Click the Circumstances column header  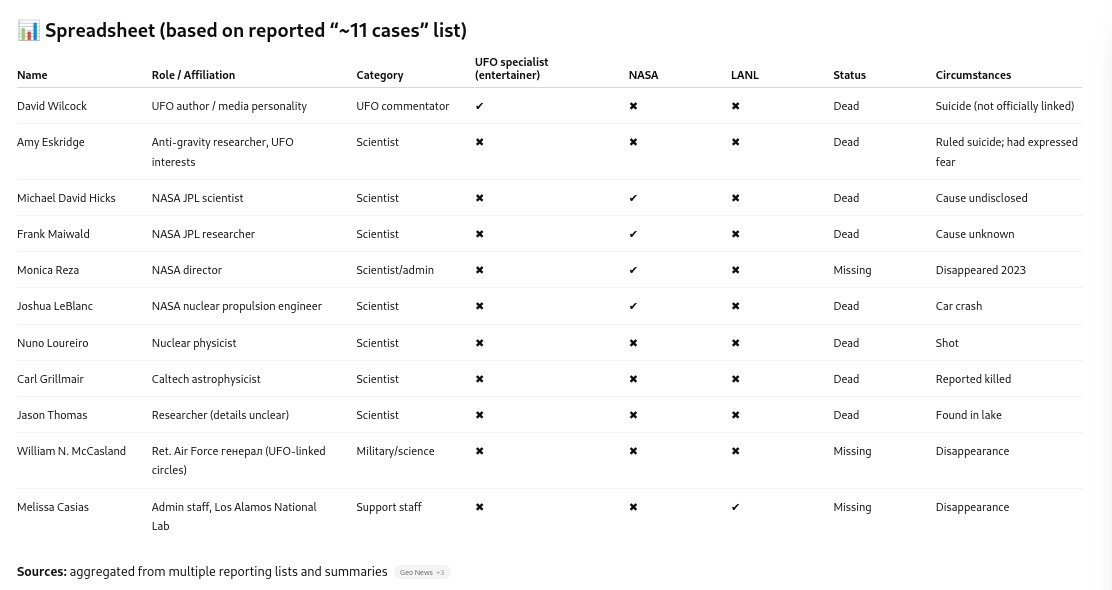[973, 75]
